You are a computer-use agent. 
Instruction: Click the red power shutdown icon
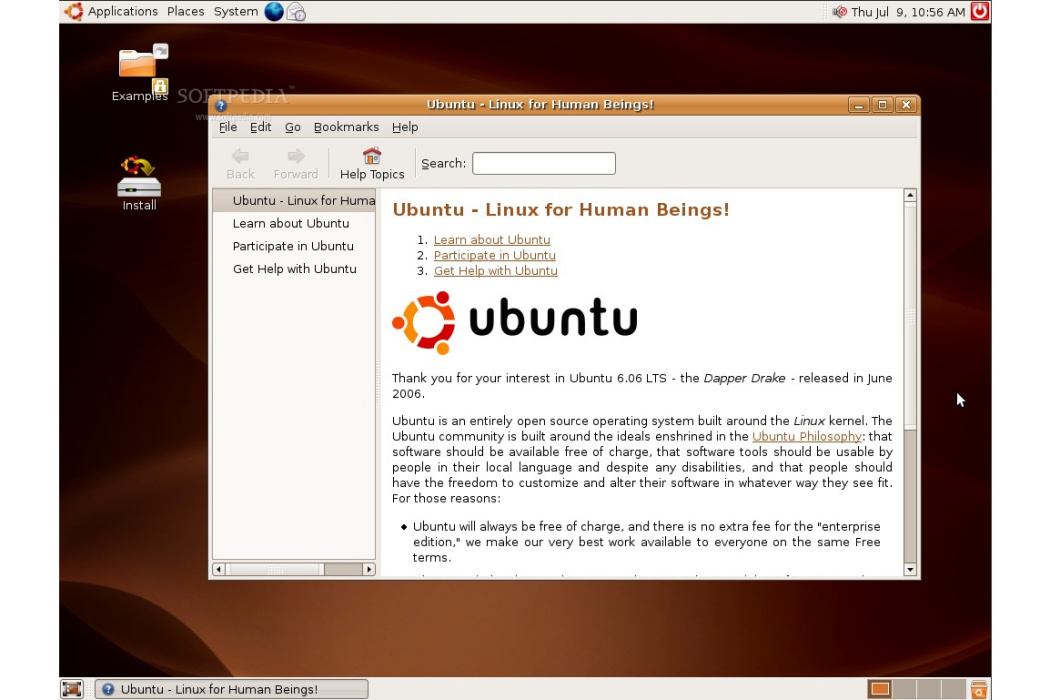coord(980,11)
